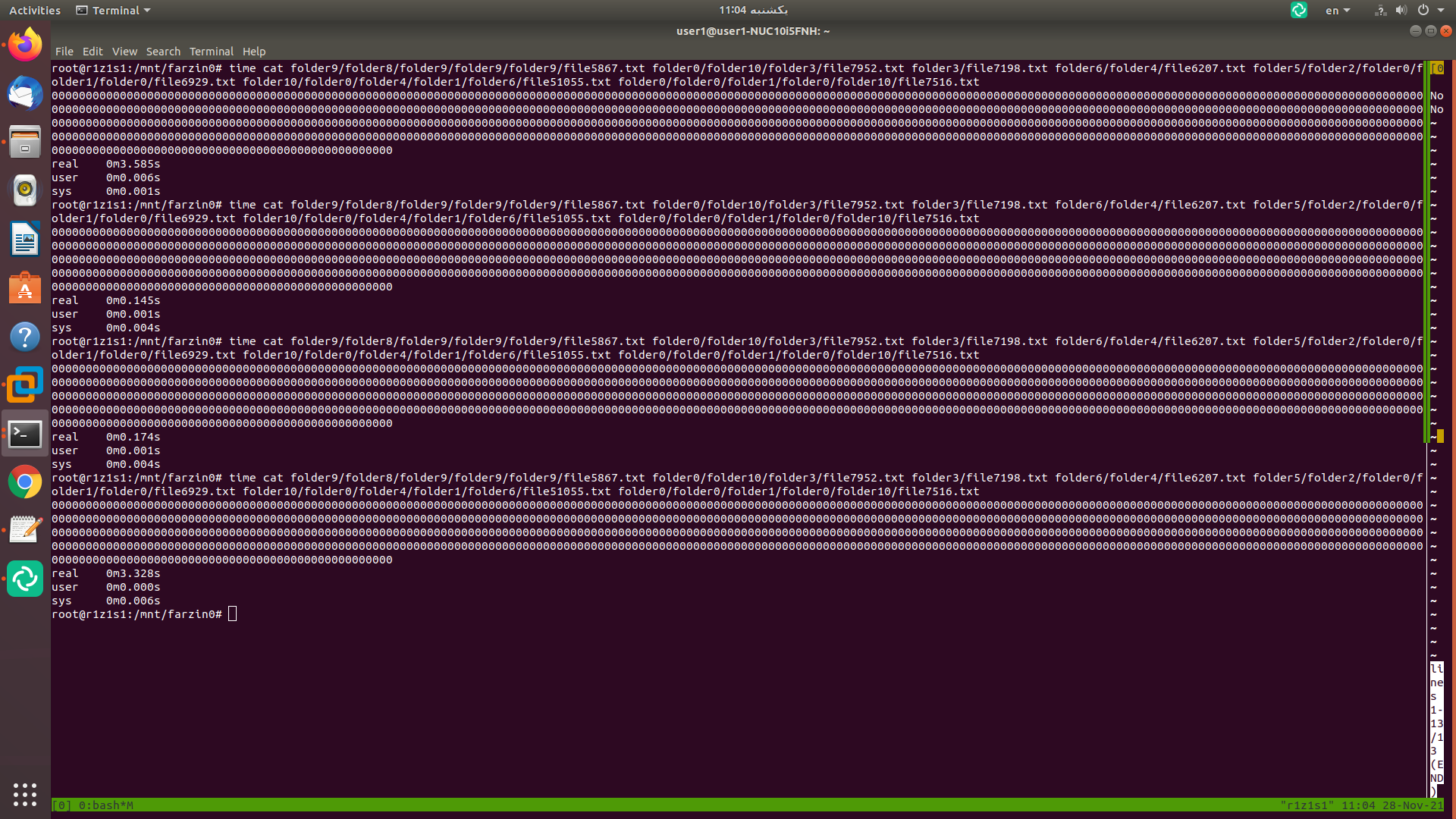Click the volume speaker icon in tray
This screenshot has height=819, width=1456.
(1401, 11)
